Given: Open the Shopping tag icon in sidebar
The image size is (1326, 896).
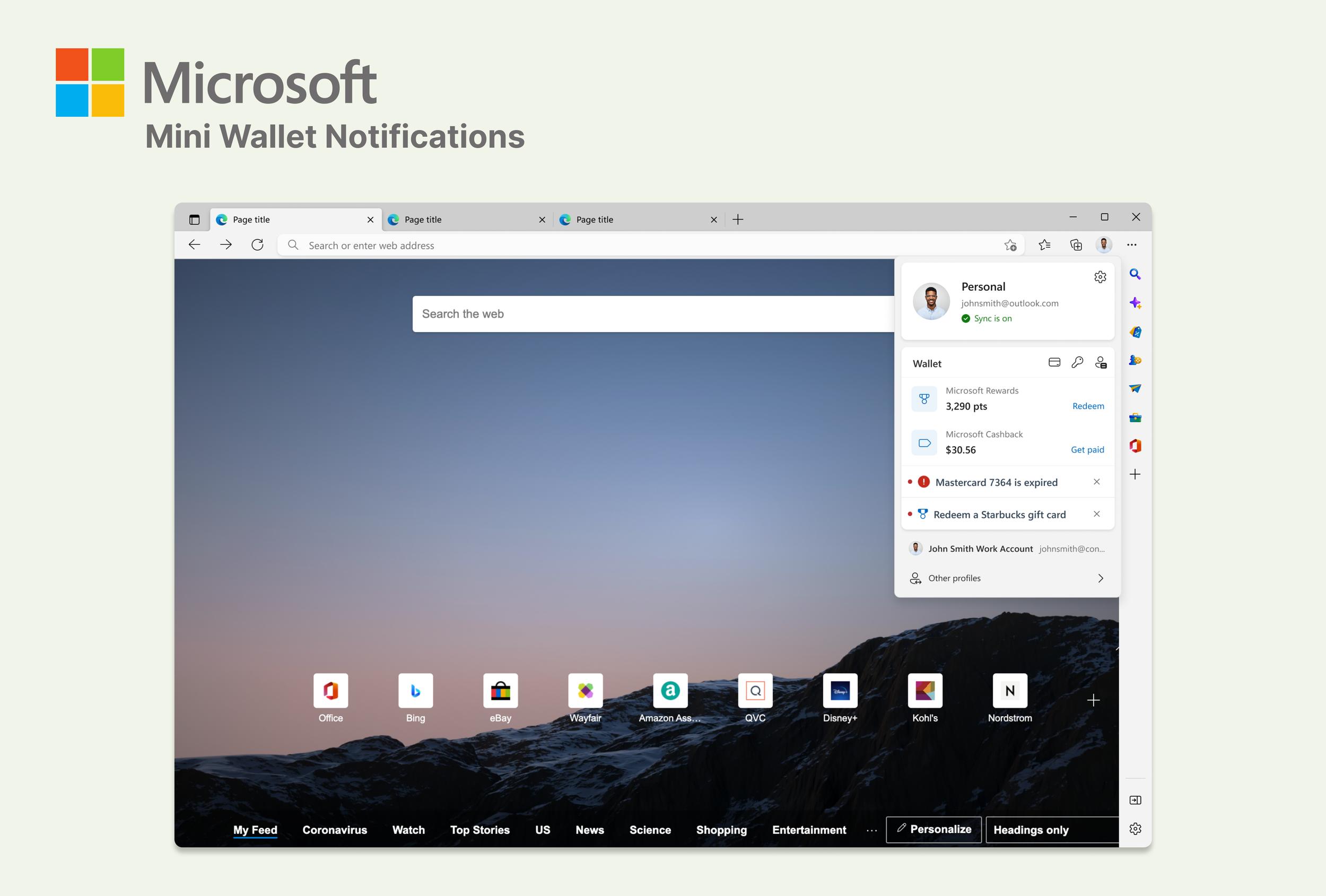Looking at the screenshot, I should click(x=1135, y=332).
